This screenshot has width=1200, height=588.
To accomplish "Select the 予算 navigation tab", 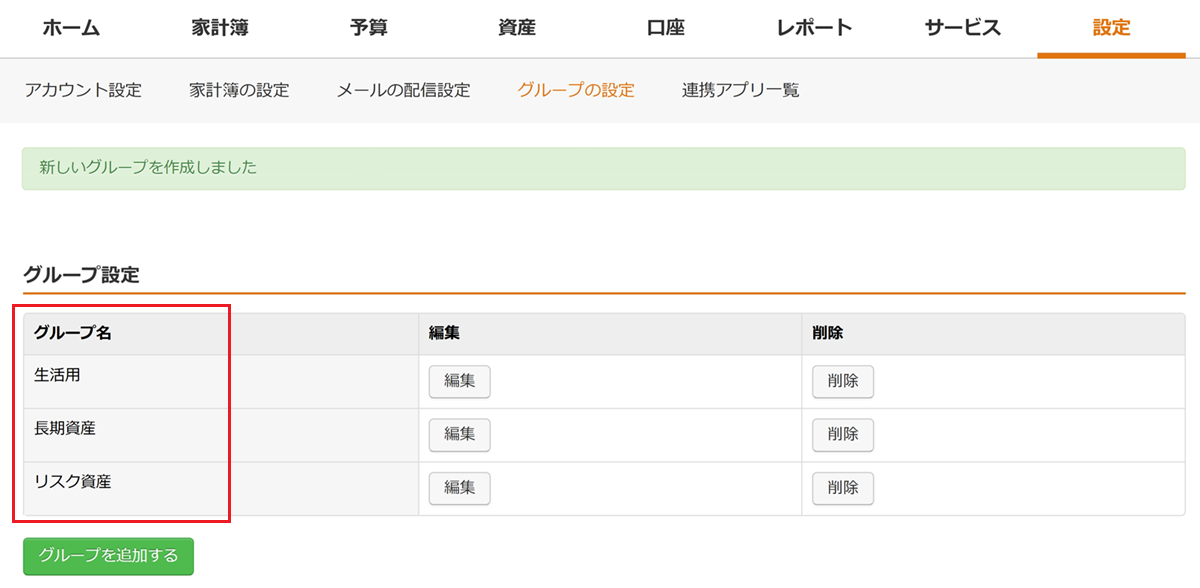I will [x=369, y=28].
